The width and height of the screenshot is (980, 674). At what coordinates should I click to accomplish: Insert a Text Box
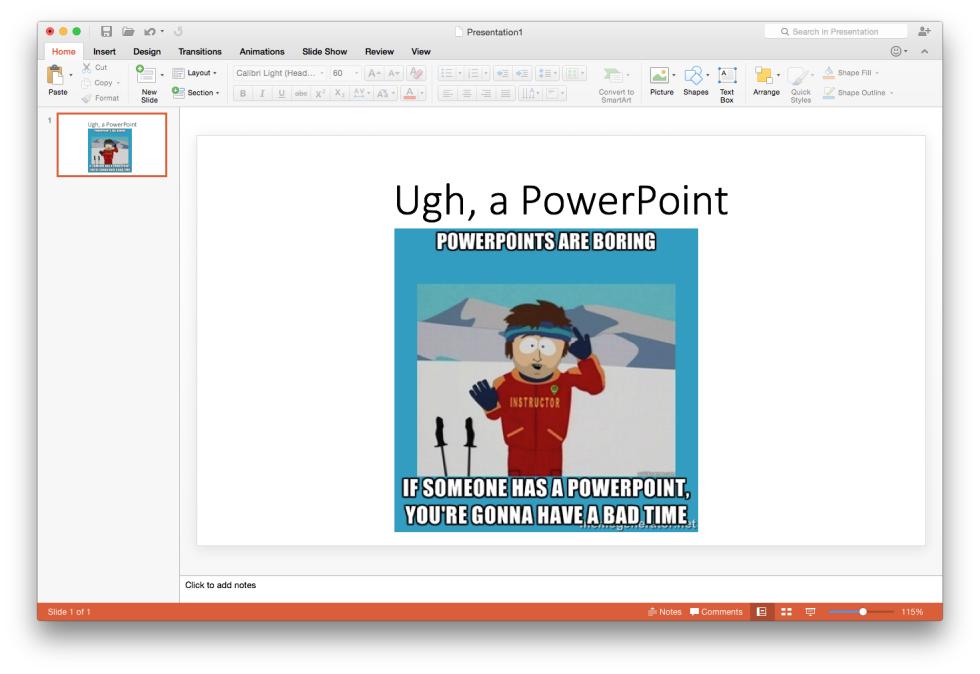coord(726,75)
